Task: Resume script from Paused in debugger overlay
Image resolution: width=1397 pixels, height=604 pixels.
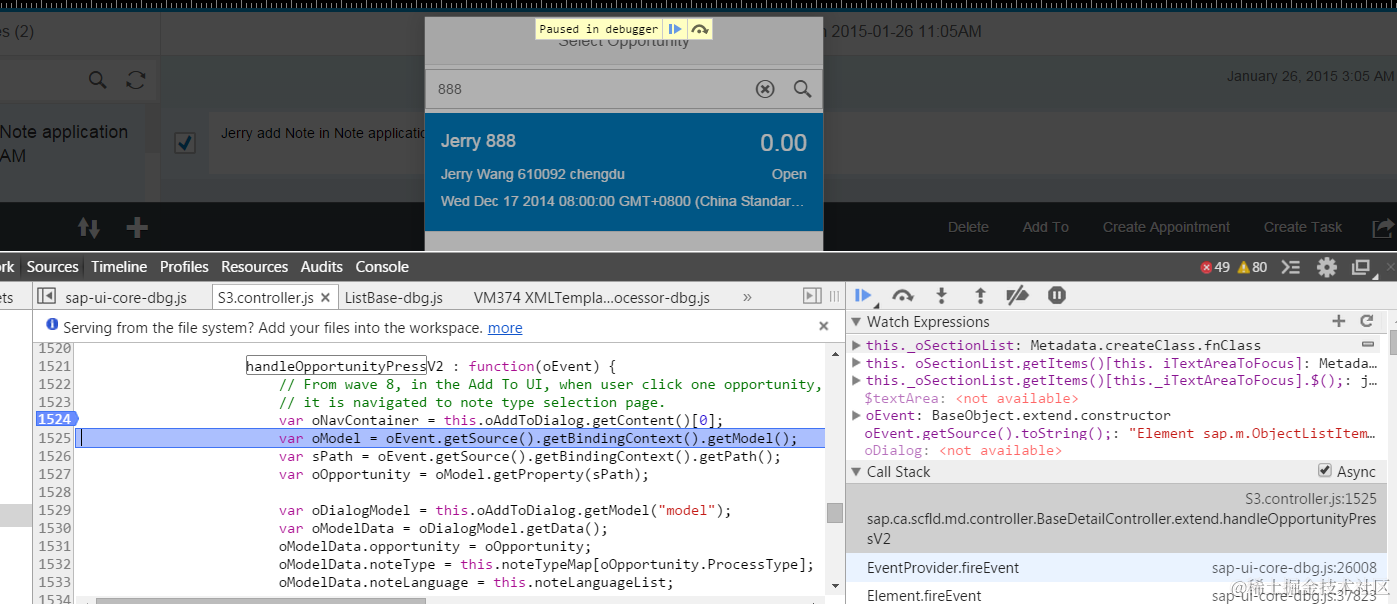Action: point(676,29)
